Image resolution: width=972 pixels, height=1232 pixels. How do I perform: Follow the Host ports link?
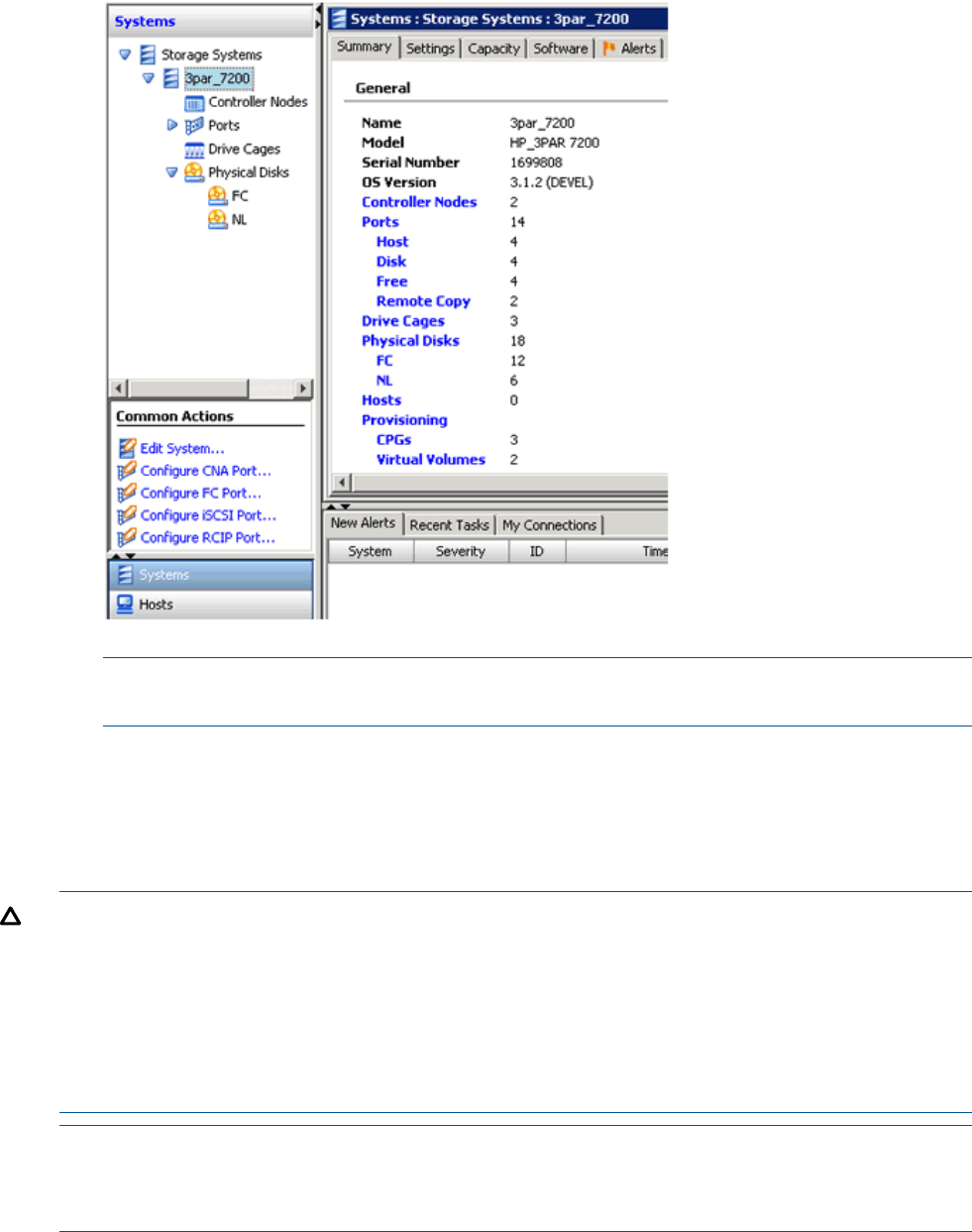click(392, 242)
